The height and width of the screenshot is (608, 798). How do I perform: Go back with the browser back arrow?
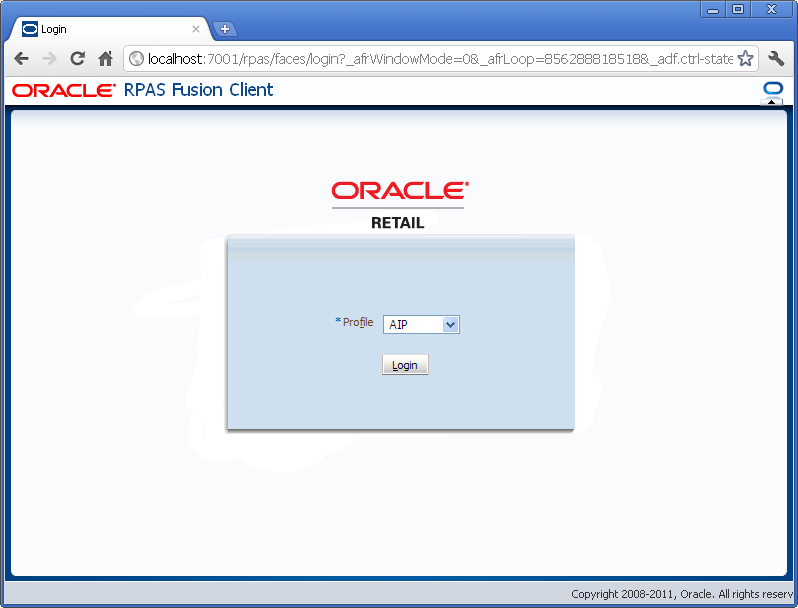click(21, 59)
